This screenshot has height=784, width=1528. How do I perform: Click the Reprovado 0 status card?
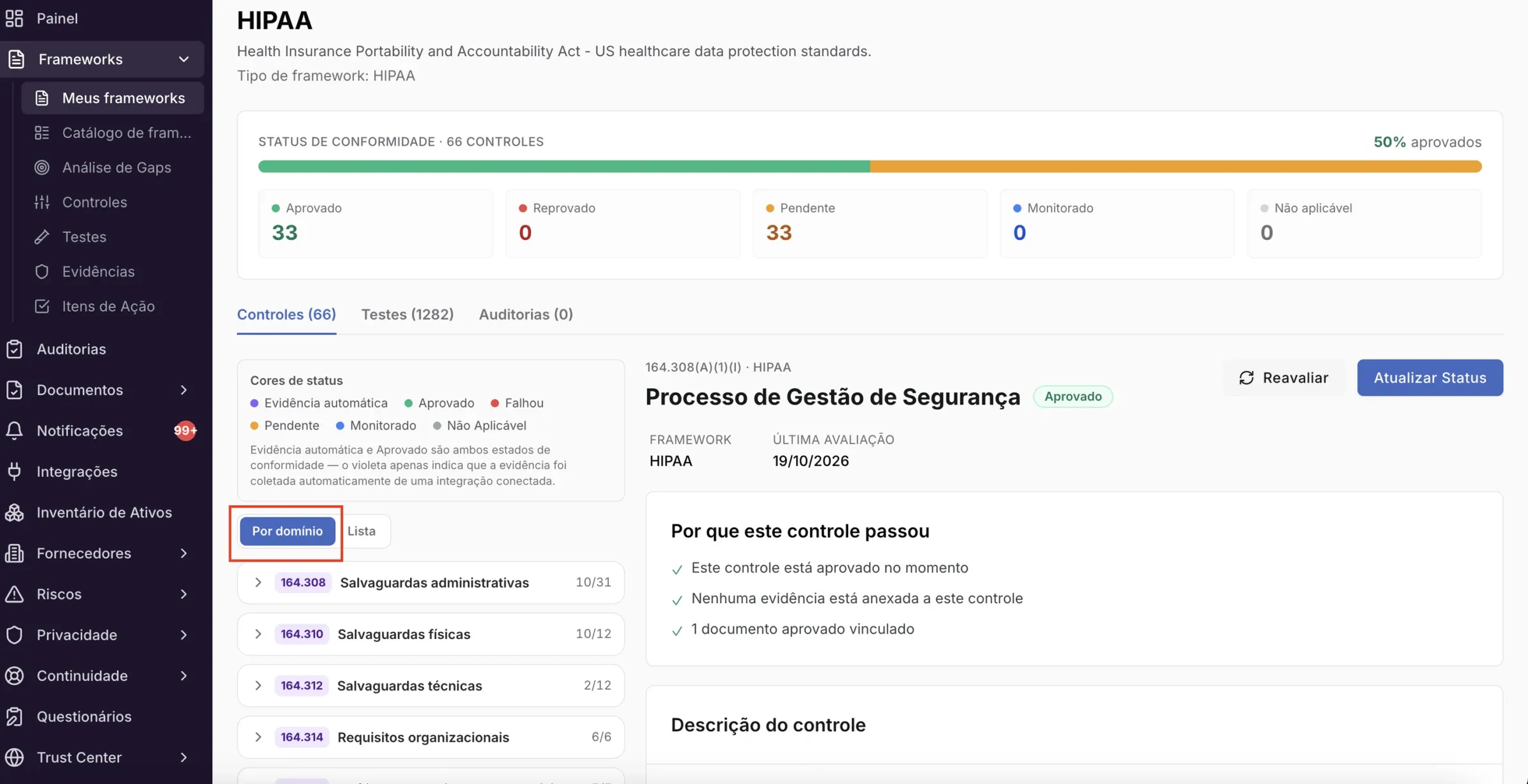tap(623, 223)
